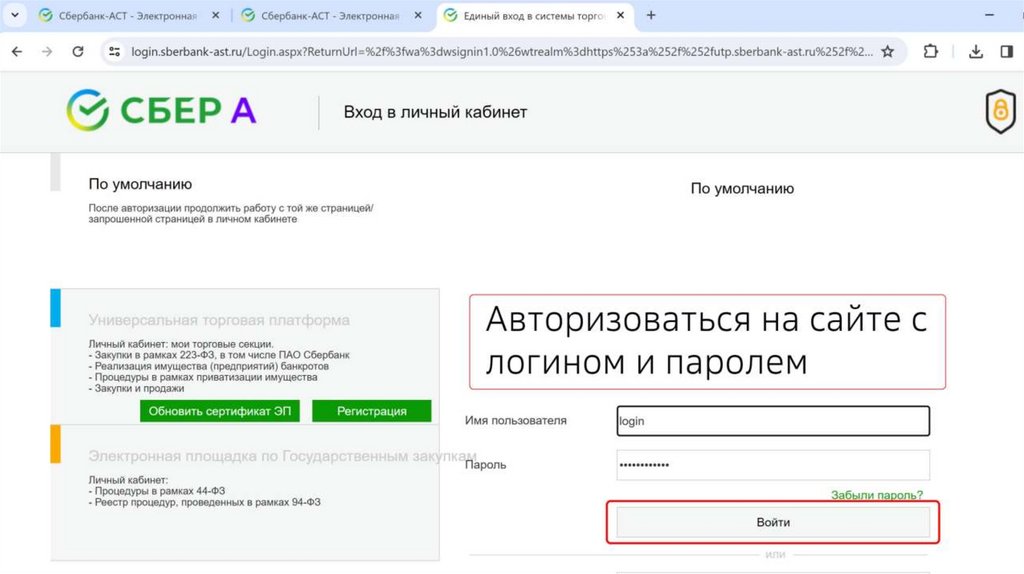Click into the Пароль field
The width and height of the screenshot is (1024, 574).
pyautogui.click(x=773, y=465)
